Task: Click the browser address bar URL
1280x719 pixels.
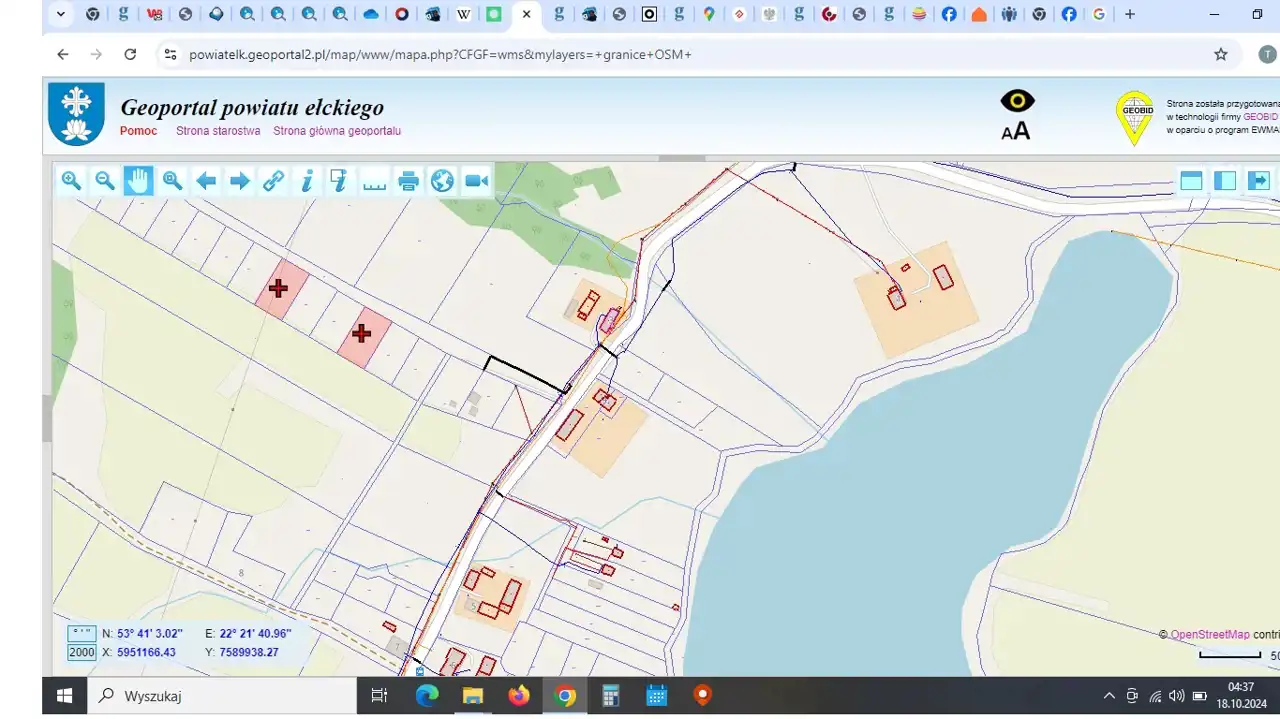Action: pos(440,54)
